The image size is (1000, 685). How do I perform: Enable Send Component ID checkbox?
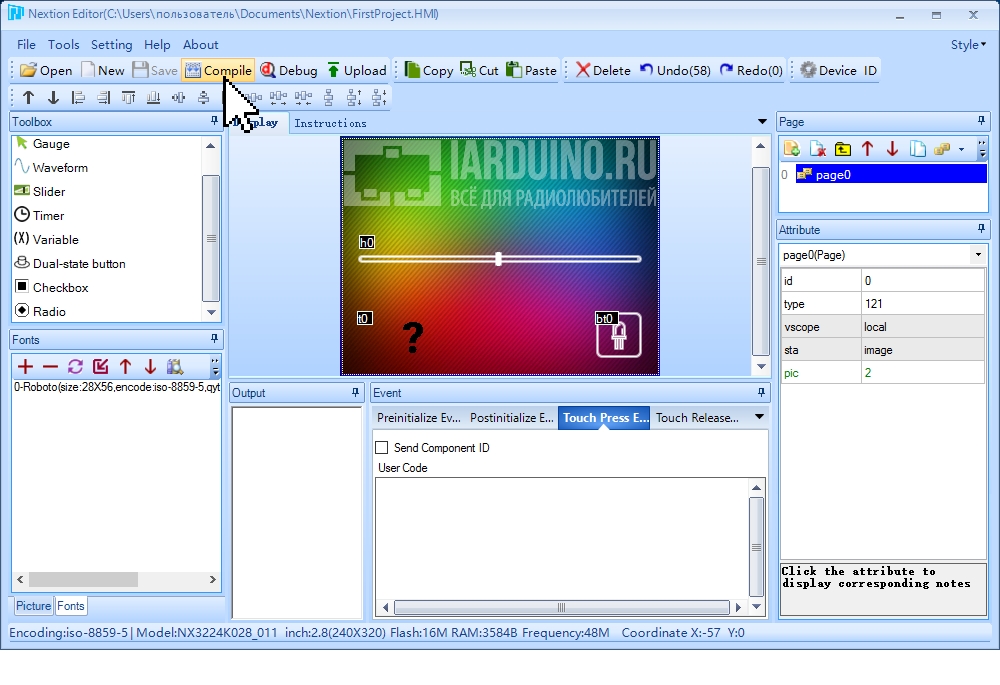click(x=381, y=448)
